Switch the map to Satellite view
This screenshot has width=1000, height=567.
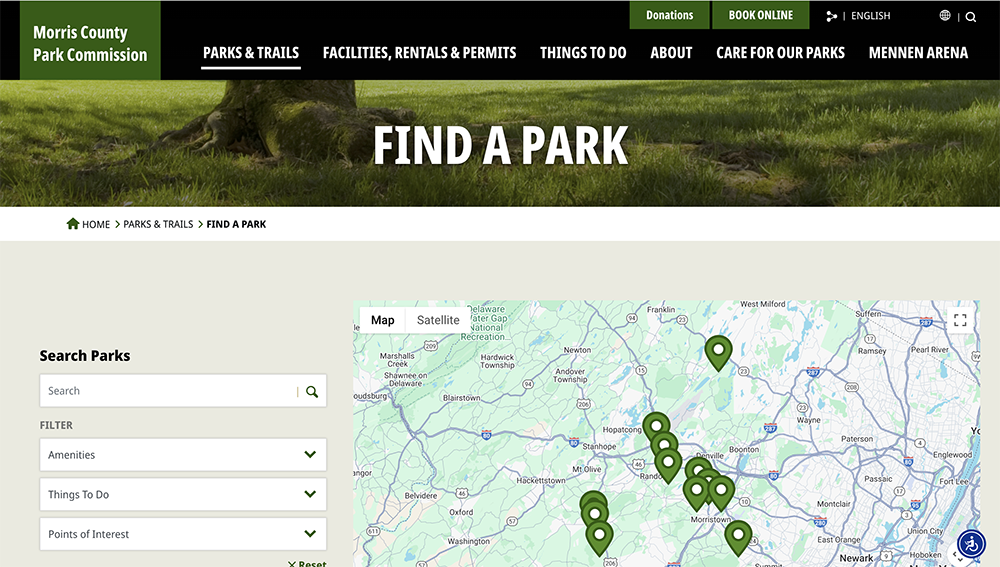(x=438, y=320)
